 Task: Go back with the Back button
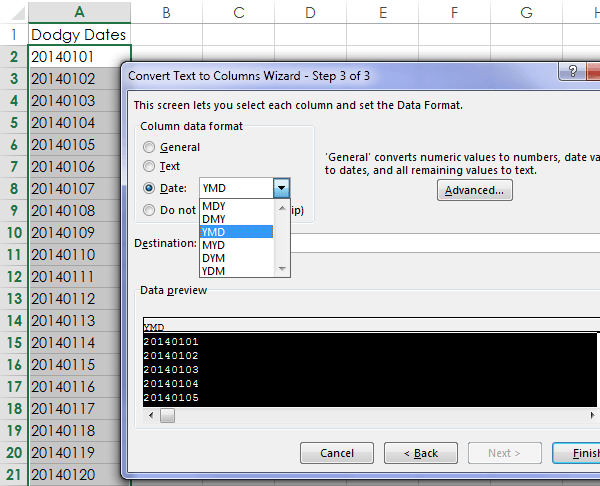(421, 453)
